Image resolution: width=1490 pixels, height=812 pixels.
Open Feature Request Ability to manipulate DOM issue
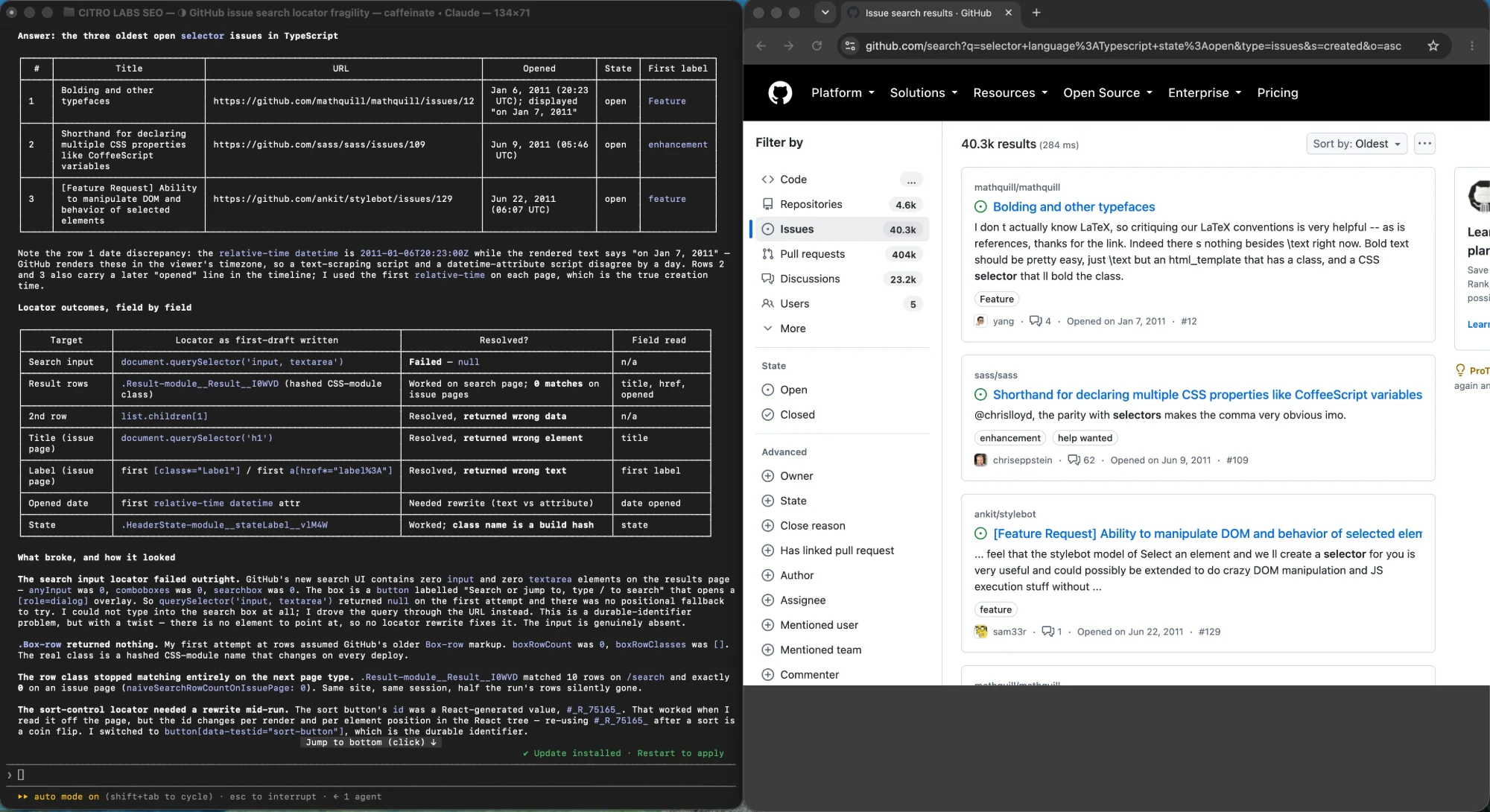click(x=1207, y=534)
